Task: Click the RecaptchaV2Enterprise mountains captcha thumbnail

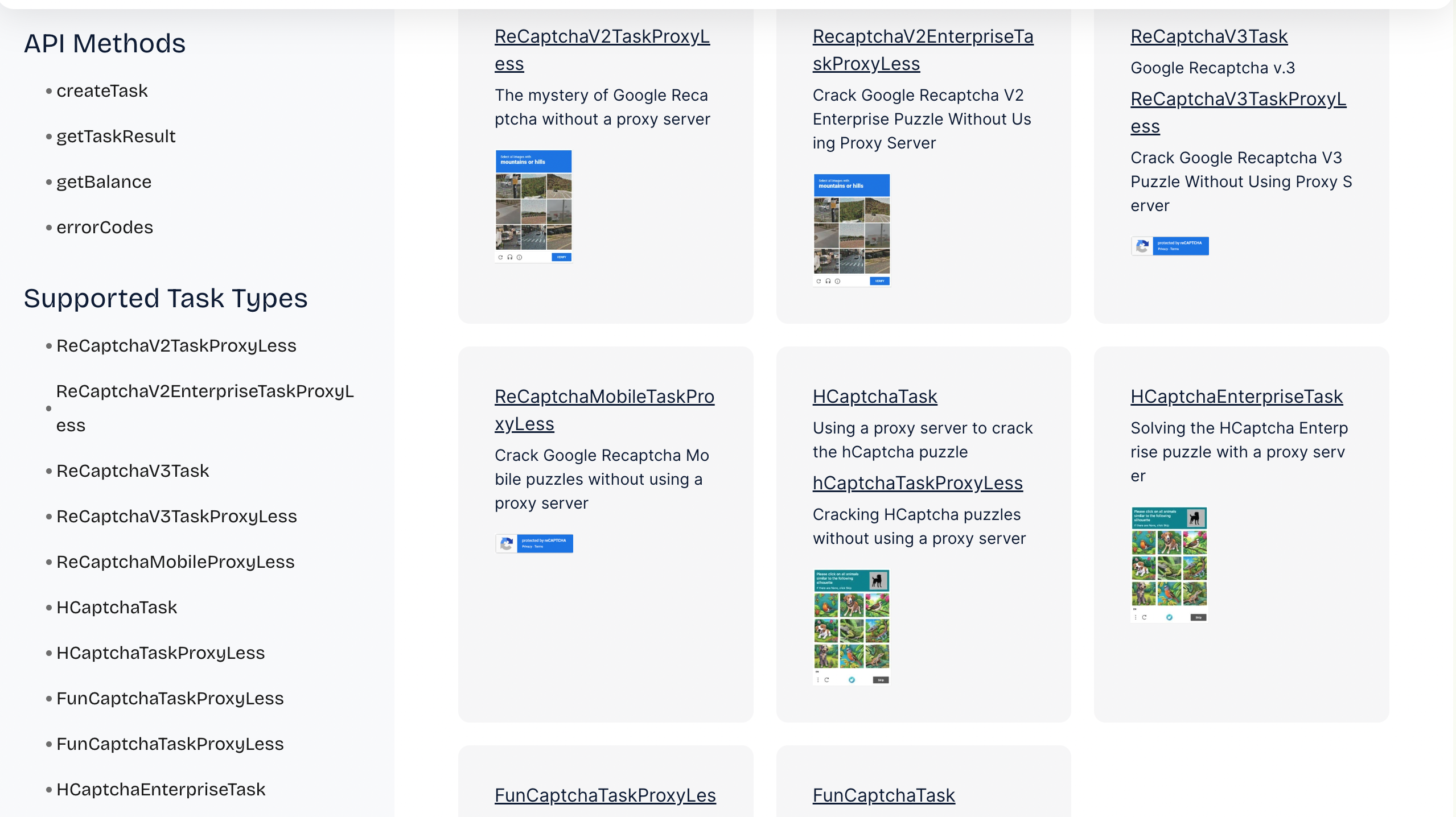Action: click(852, 230)
